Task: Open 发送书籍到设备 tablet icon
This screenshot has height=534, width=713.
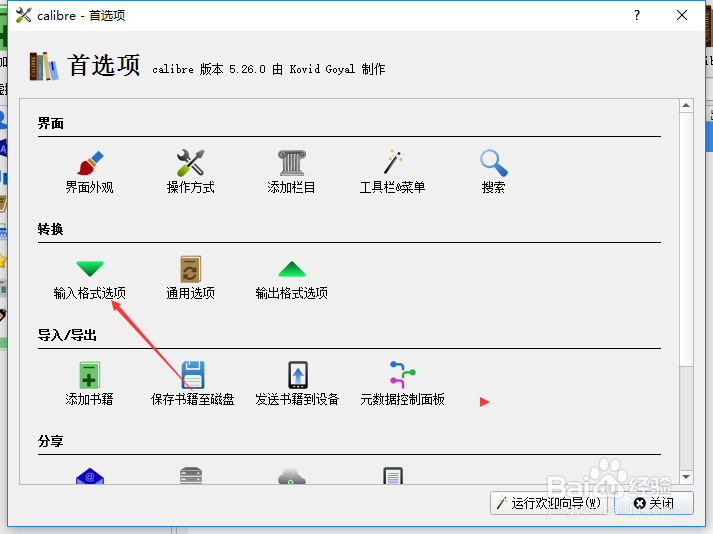Action: [298, 375]
